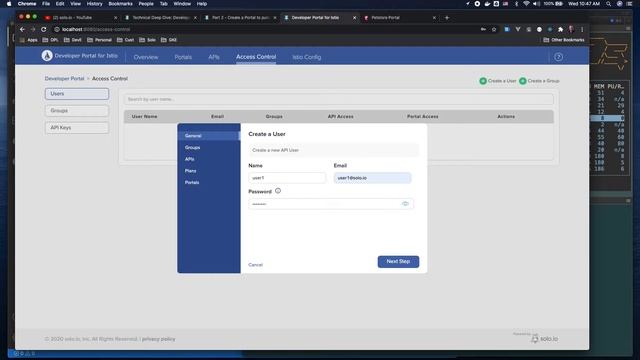Click the API Access column header
The image size is (640, 360).
point(340,117)
